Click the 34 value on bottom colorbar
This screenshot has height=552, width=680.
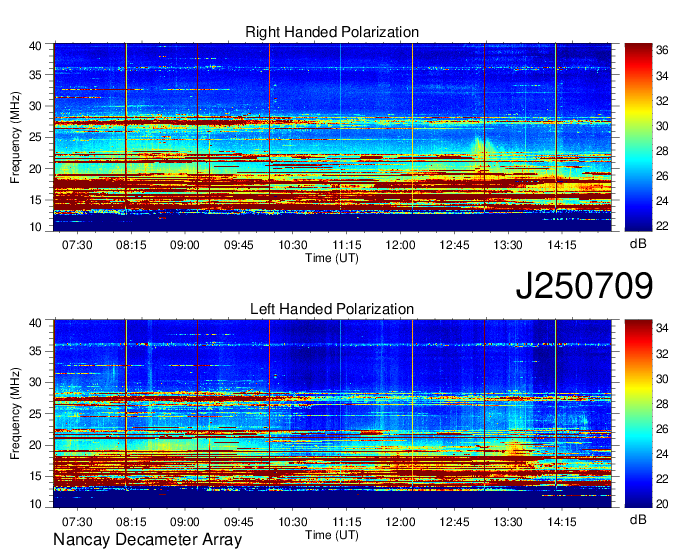click(x=662, y=328)
